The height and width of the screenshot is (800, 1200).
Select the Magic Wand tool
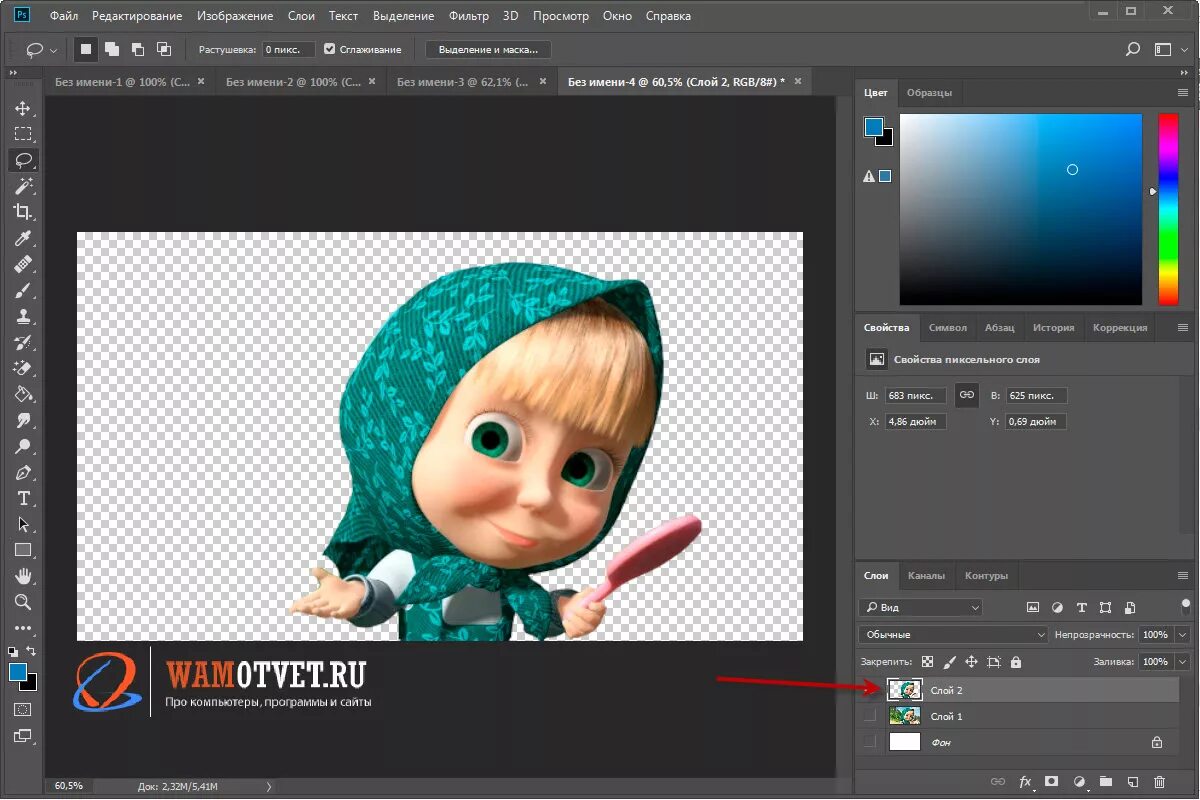23,186
